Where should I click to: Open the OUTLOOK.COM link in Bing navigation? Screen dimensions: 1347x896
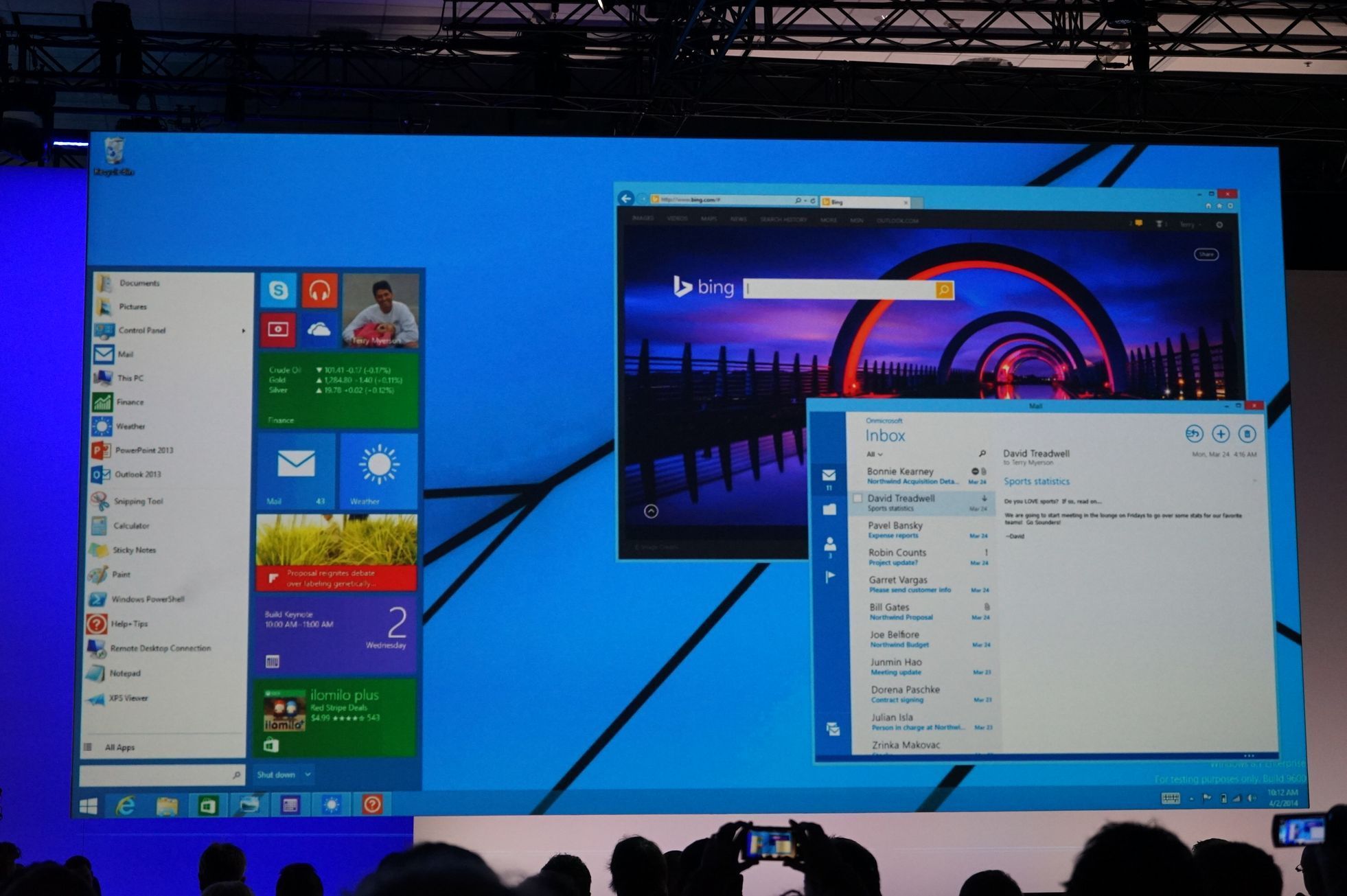click(x=897, y=220)
